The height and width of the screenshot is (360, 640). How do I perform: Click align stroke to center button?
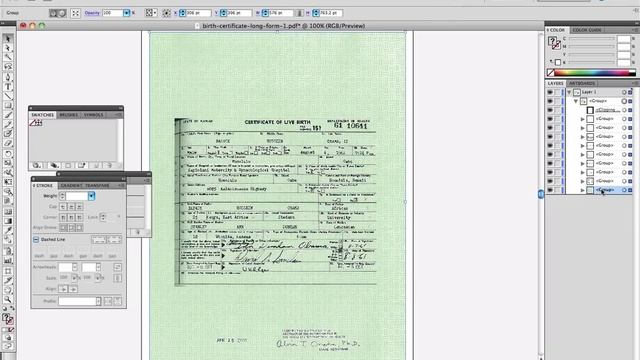click(x=63, y=227)
